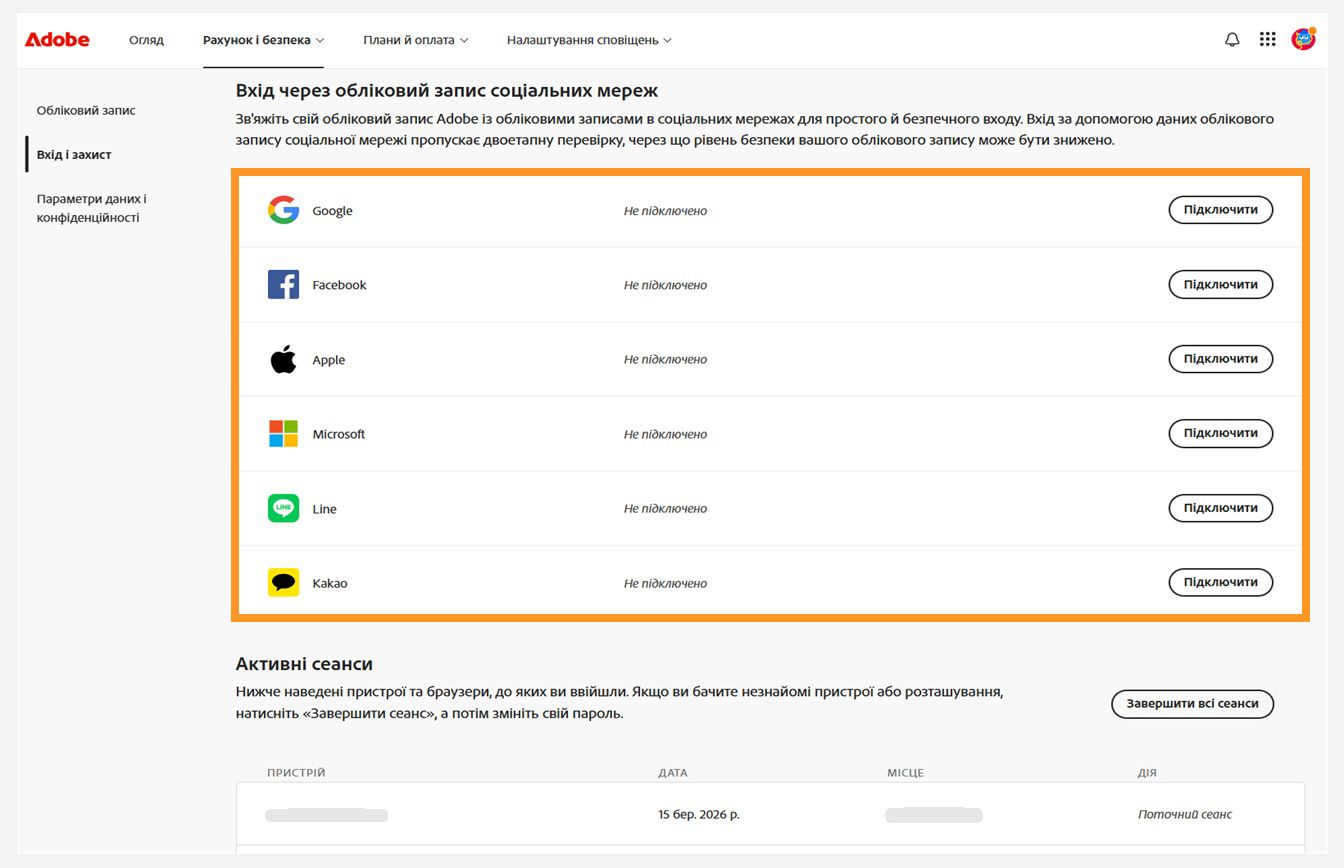Click the Kakao logo icon
1344x868 pixels.
(x=283, y=583)
